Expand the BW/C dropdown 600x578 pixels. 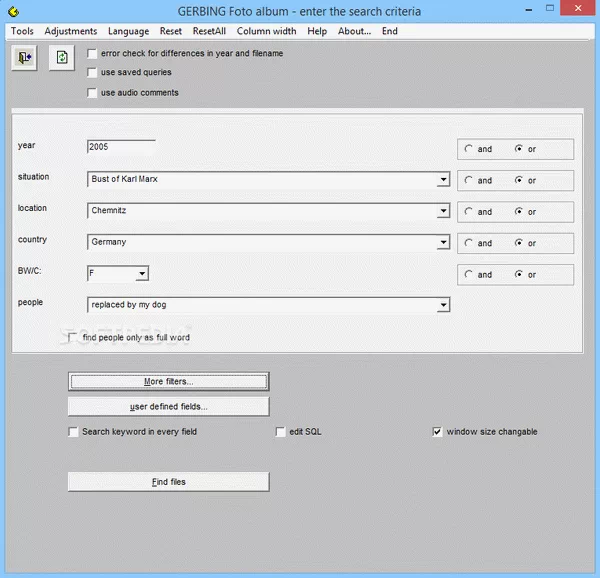pyautogui.click(x=142, y=274)
